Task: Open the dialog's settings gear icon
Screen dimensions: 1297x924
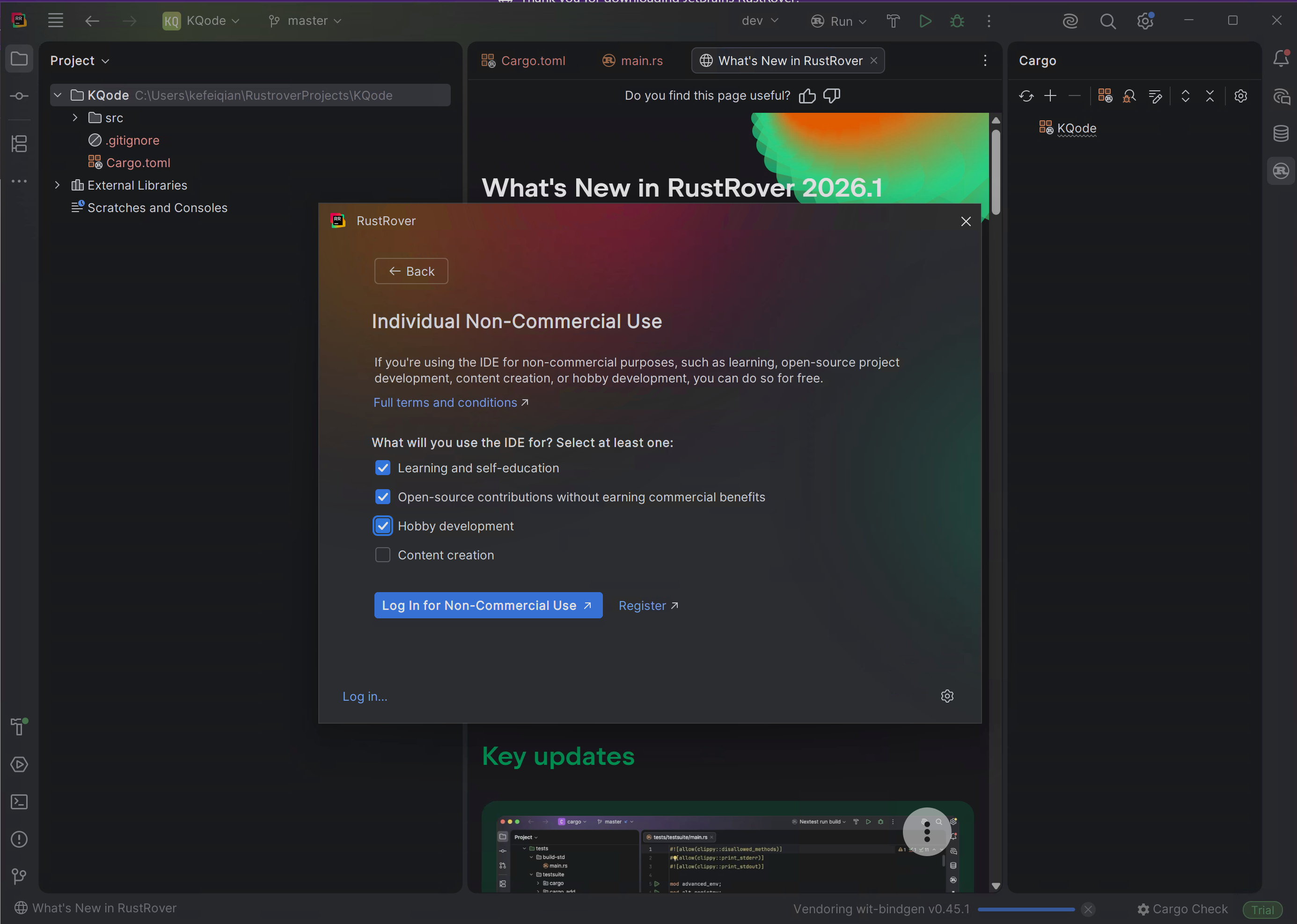Action: pos(947,696)
